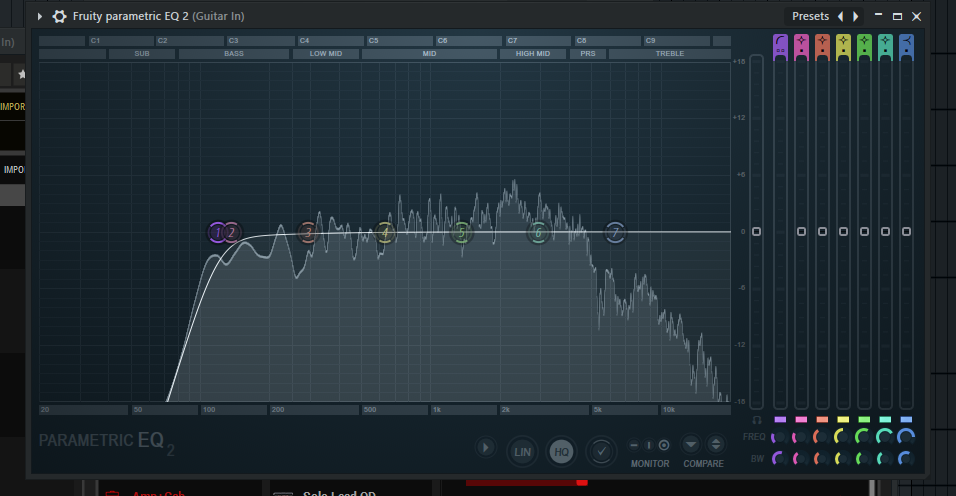Click the pink band 2 type icon

(801, 44)
